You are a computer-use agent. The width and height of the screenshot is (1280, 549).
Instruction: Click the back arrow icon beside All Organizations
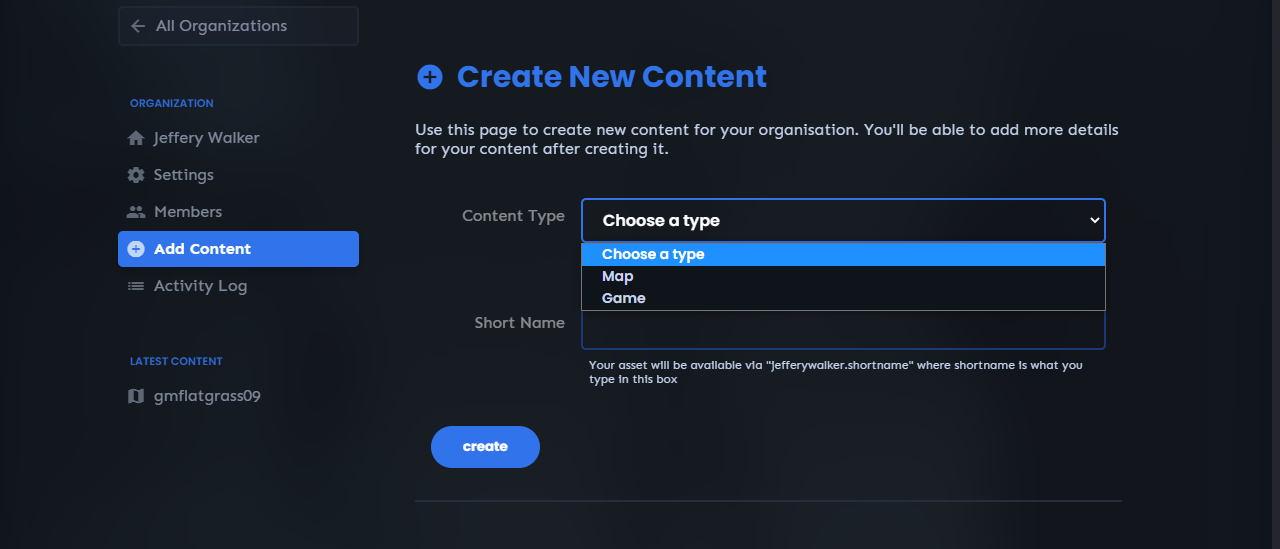pyautogui.click(x=138, y=26)
